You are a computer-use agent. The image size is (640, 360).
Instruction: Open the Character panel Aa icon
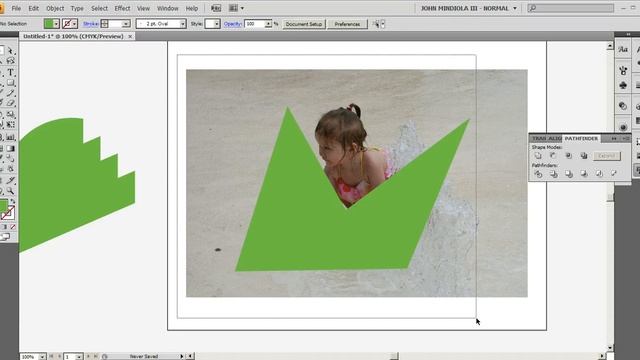[x=623, y=49]
